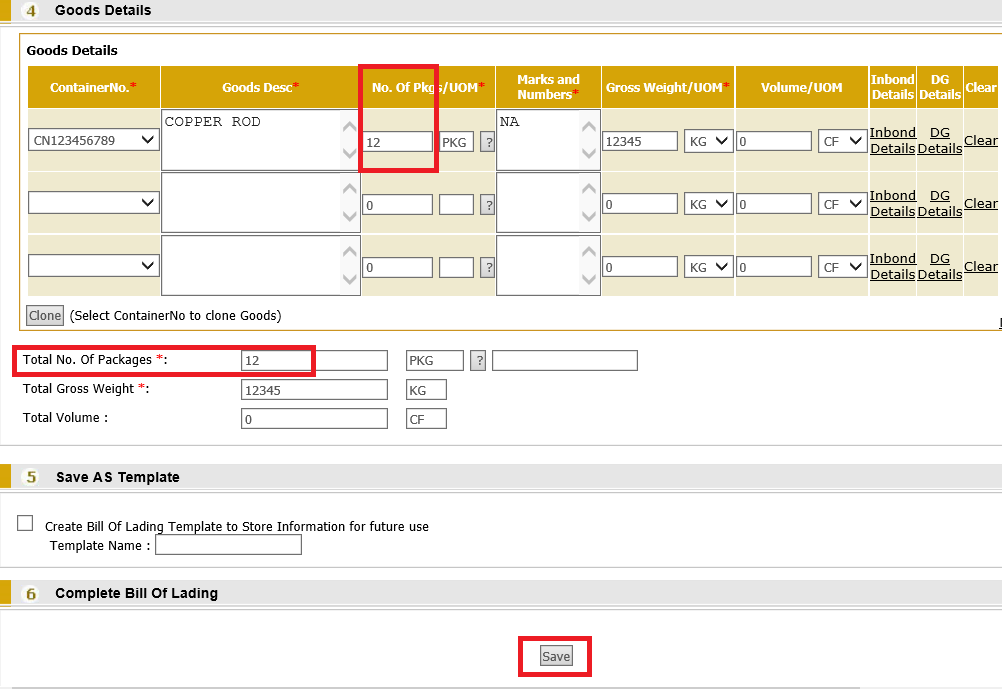Screen dimensions: 1002x689
Task: Open help button beside Total No. Of Packages UOM
Action: (478, 360)
